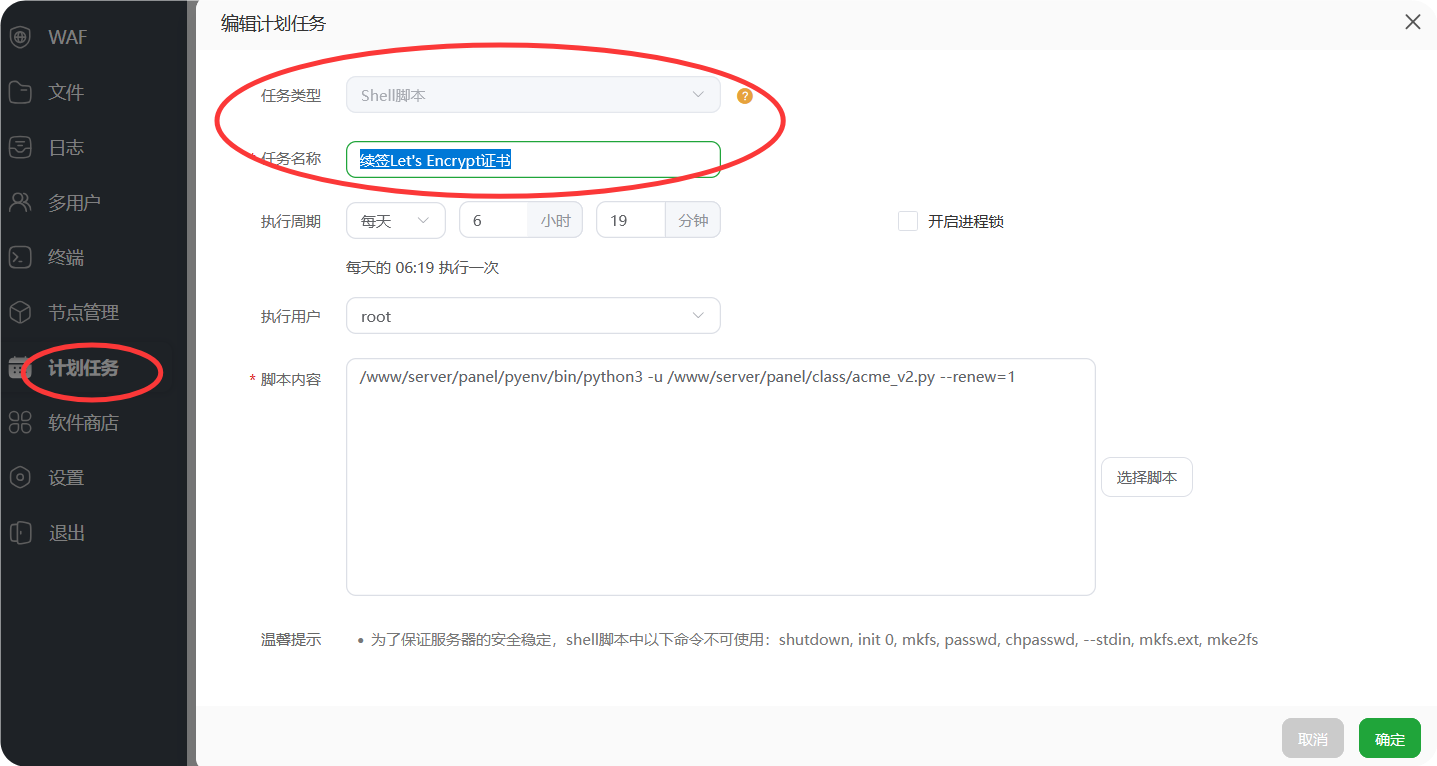Image resolution: width=1437 pixels, height=766 pixels.
Task: Confirm with the green 确定 button
Action: pyautogui.click(x=1390, y=738)
